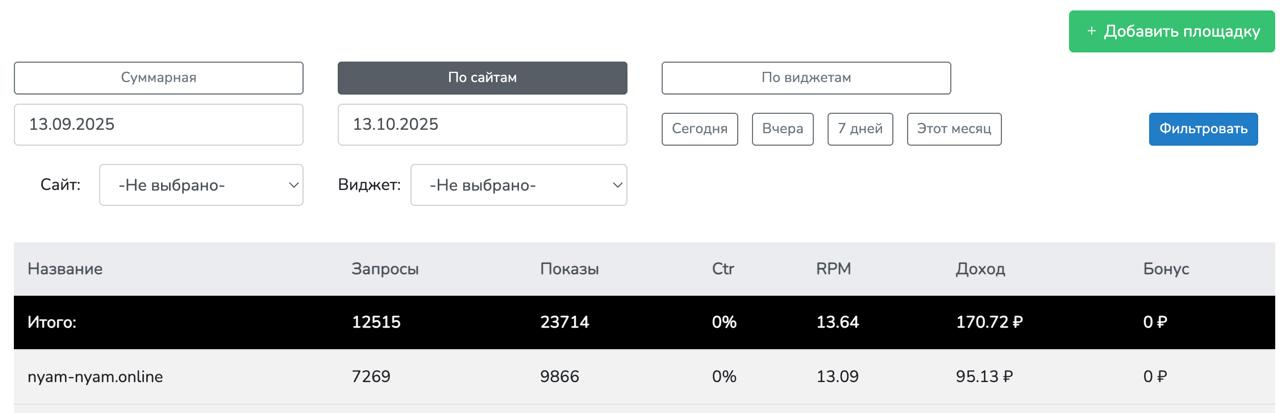The width and height of the screenshot is (1280, 413).
Task: Choose the Сегодня quick filter
Action: (699, 129)
